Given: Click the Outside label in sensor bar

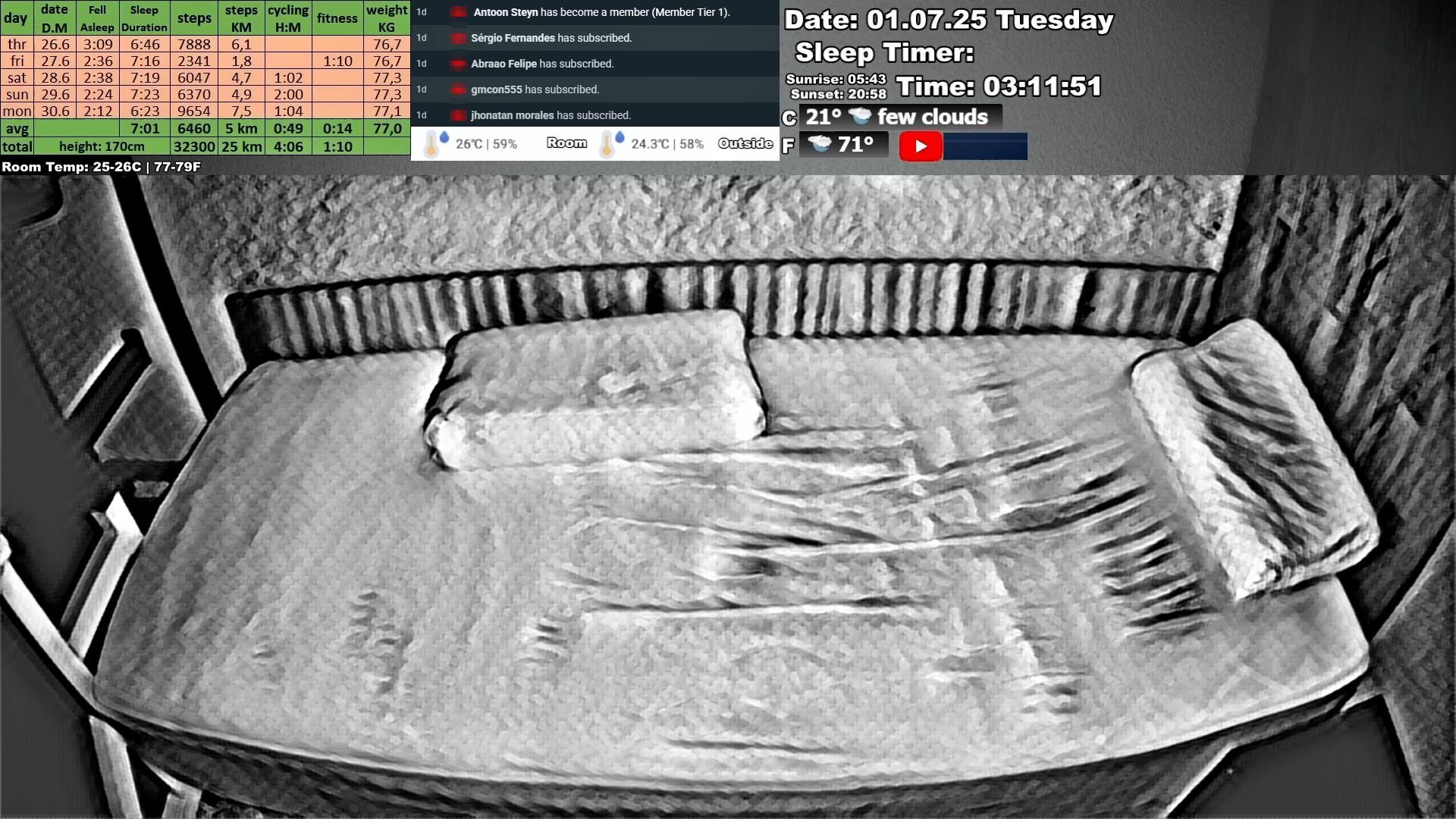Looking at the screenshot, I should [x=745, y=143].
